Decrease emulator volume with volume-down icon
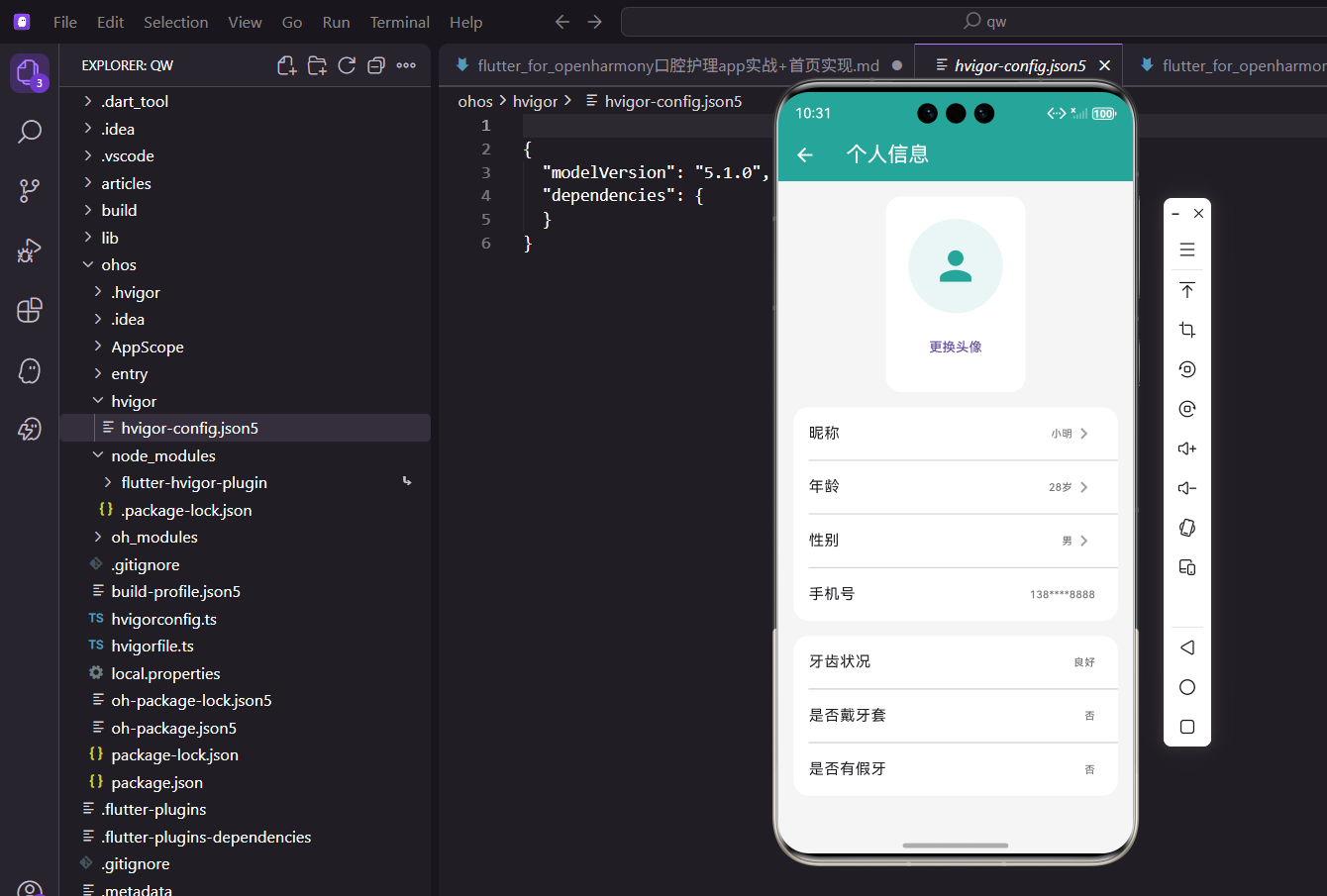The height and width of the screenshot is (896, 1327). [1186, 487]
